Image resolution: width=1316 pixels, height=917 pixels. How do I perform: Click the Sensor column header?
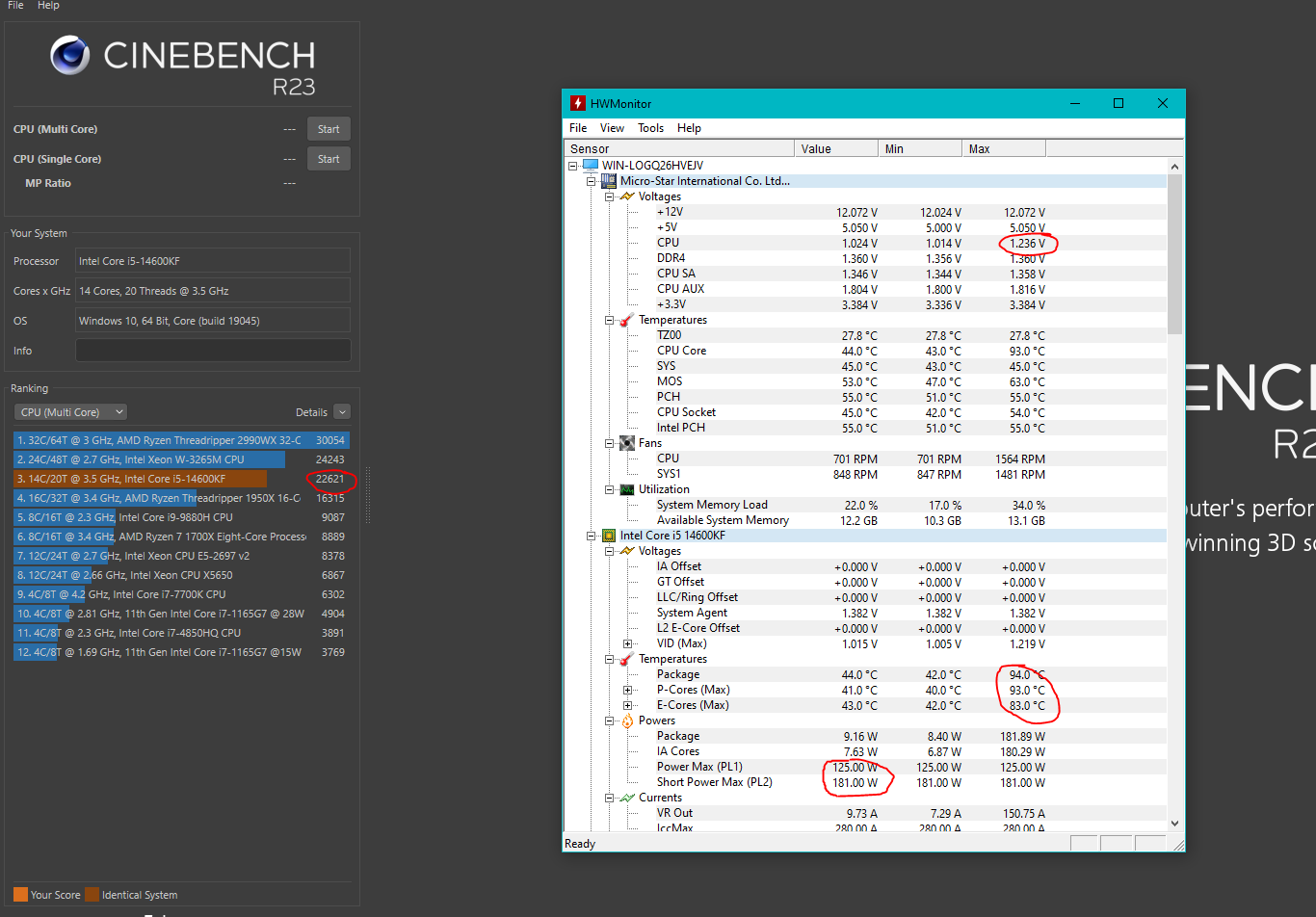[679, 148]
